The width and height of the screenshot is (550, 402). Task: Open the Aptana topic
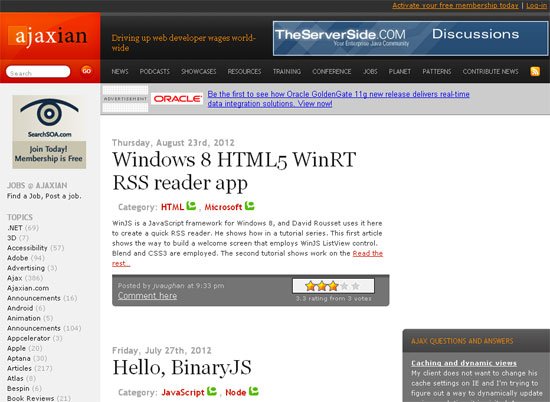click(19, 359)
